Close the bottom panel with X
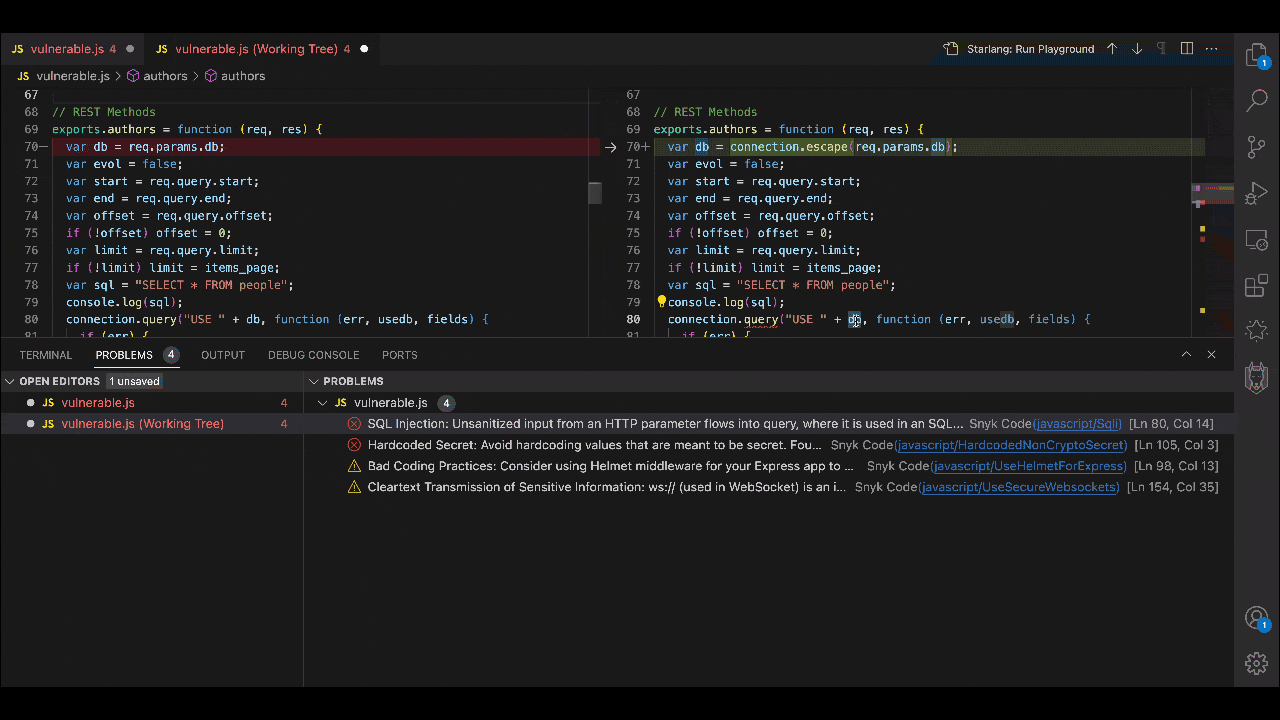The height and width of the screenshot is (720, 1280). (x=1211, y=354)
